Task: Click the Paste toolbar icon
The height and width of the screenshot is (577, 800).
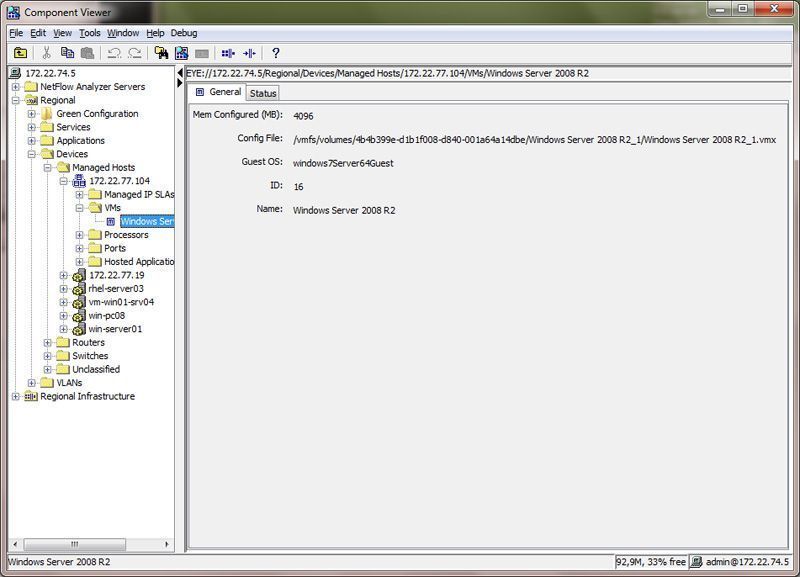Action: (x=88, y=53)
